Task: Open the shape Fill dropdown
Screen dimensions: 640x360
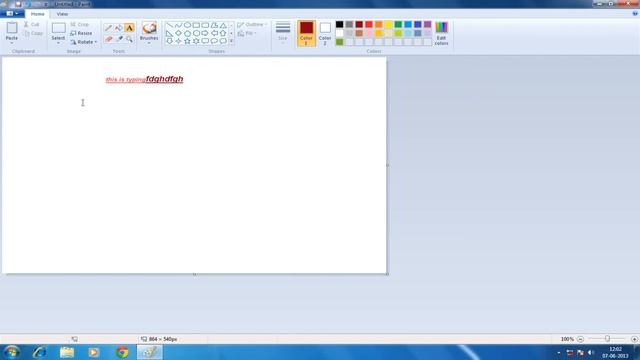Action: point(248,33)
